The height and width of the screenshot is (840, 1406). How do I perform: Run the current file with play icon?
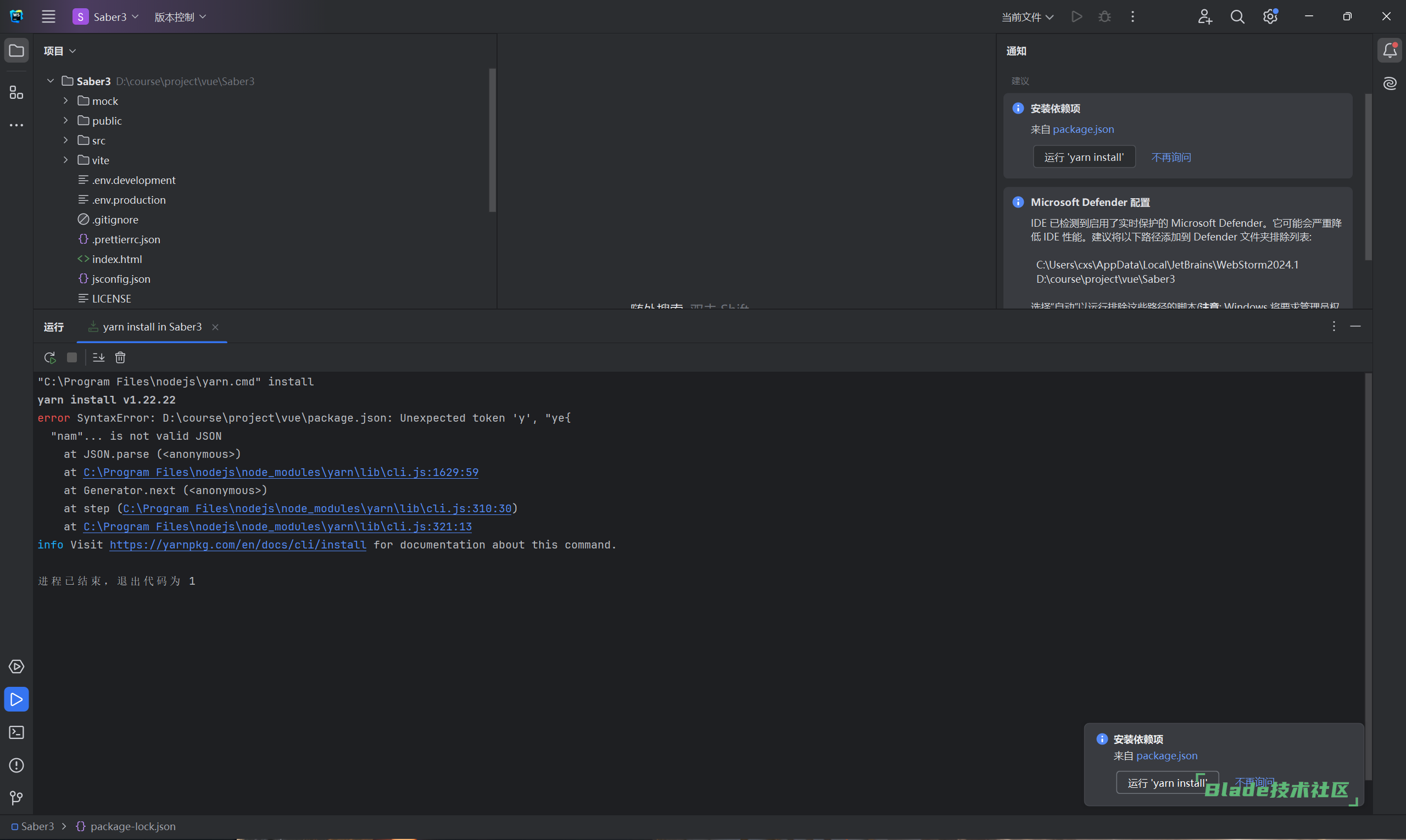click(x=1077, y=16)
